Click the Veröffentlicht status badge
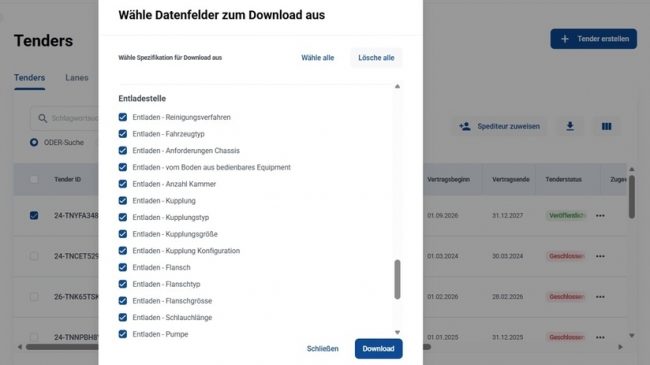This screenshot has width=650, height=365. click(566, 215)
